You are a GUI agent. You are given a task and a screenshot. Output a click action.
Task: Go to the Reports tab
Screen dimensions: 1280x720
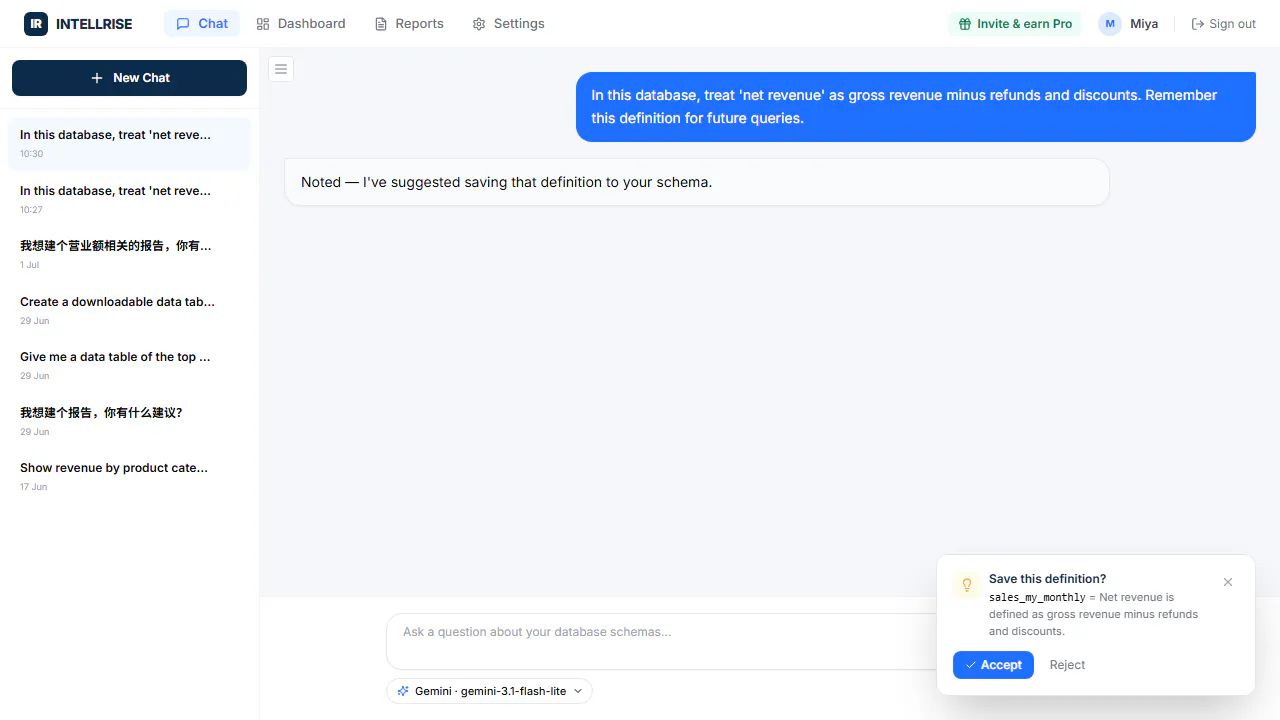[409, 24]
